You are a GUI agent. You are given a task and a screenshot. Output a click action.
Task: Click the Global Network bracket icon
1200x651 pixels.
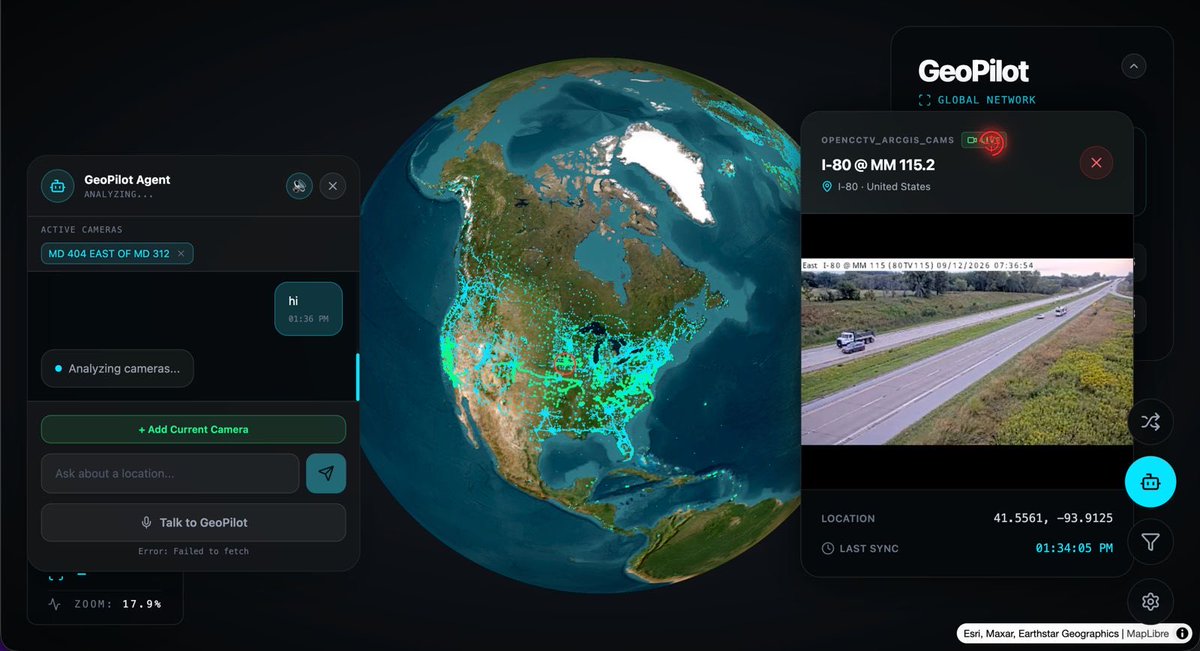click(x=924, y=100)
